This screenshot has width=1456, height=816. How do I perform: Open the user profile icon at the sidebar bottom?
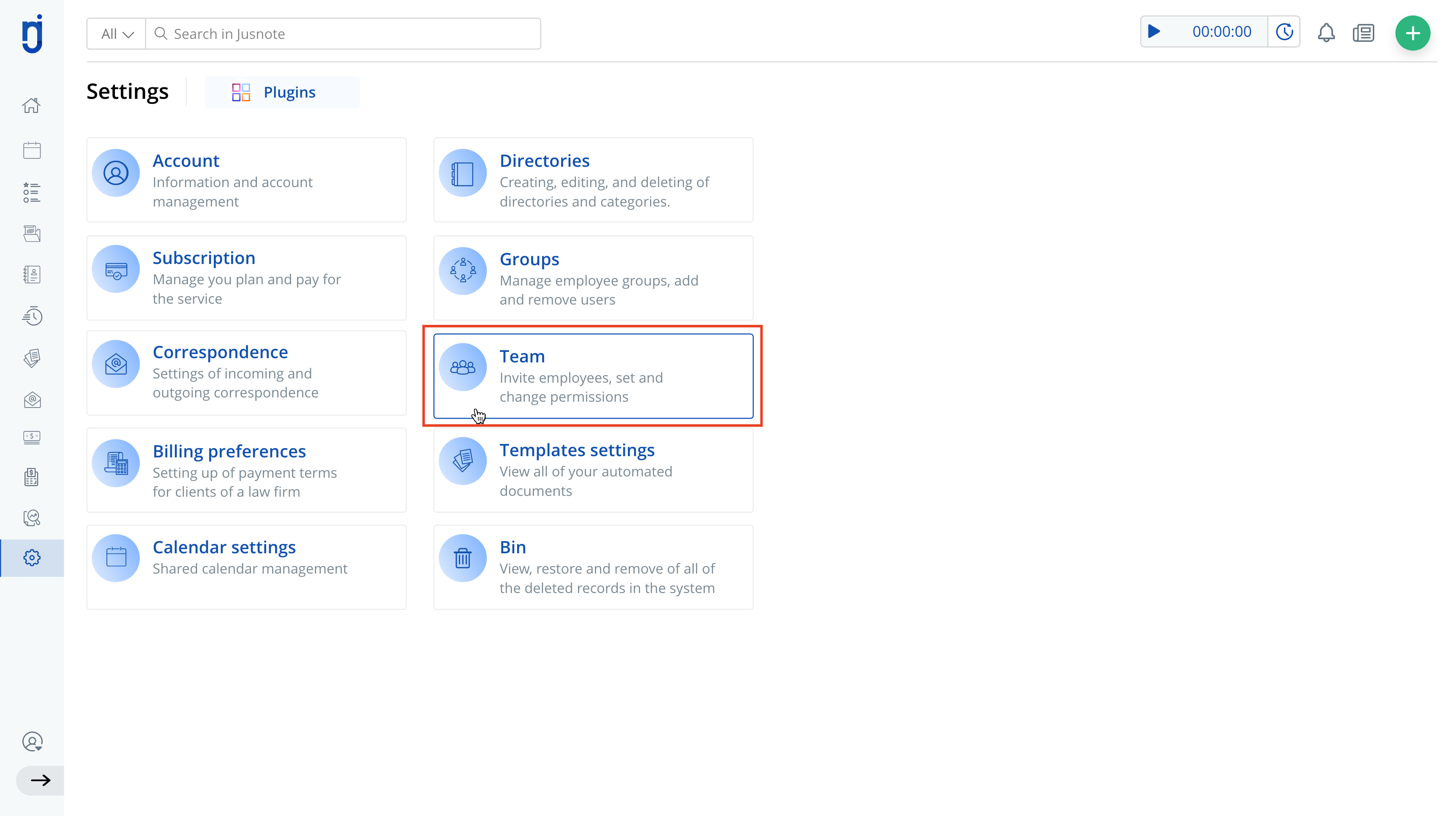[x=32, y=741]
